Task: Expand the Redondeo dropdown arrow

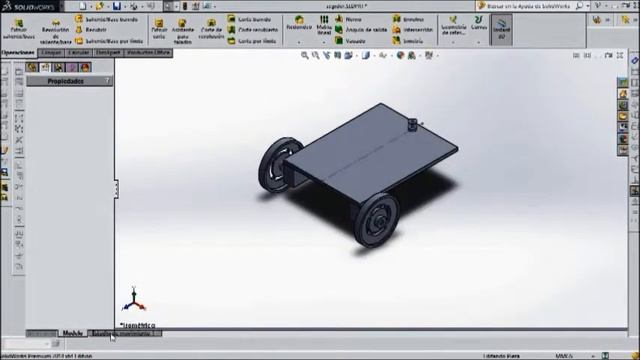Action: point(299,42)
